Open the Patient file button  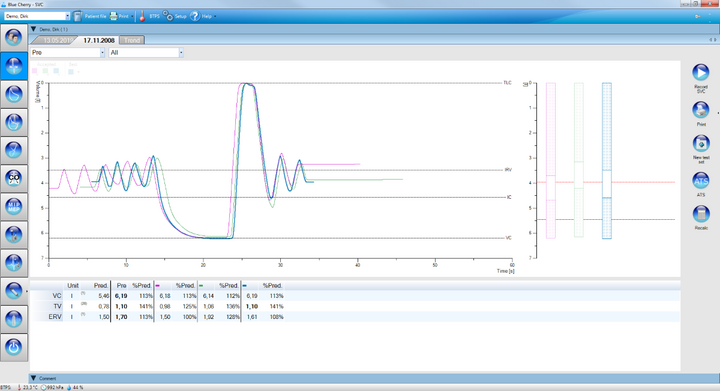(x=90, y=16)
